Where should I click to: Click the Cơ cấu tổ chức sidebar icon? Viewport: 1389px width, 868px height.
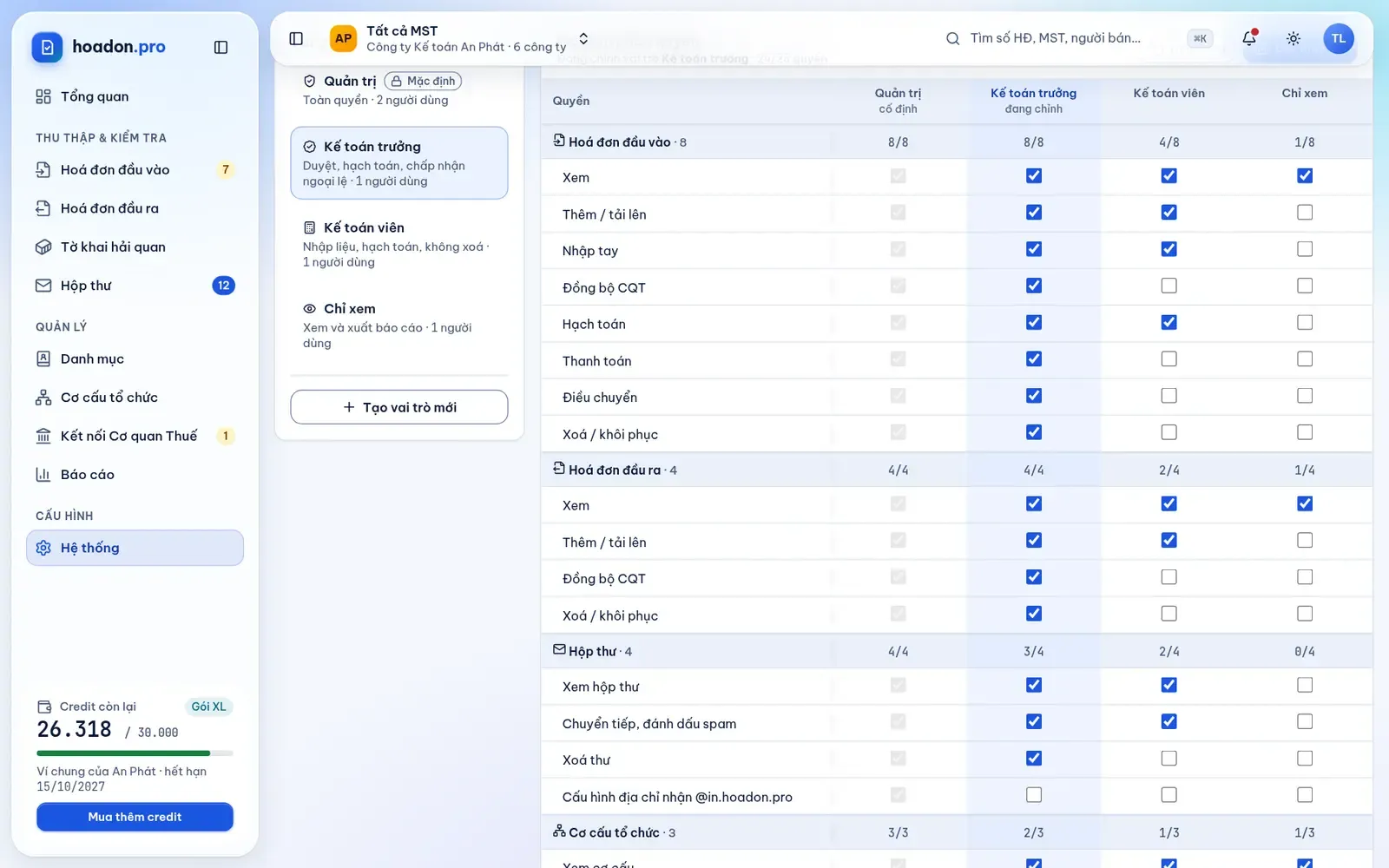pyautogui.click(x=43, y=398)
